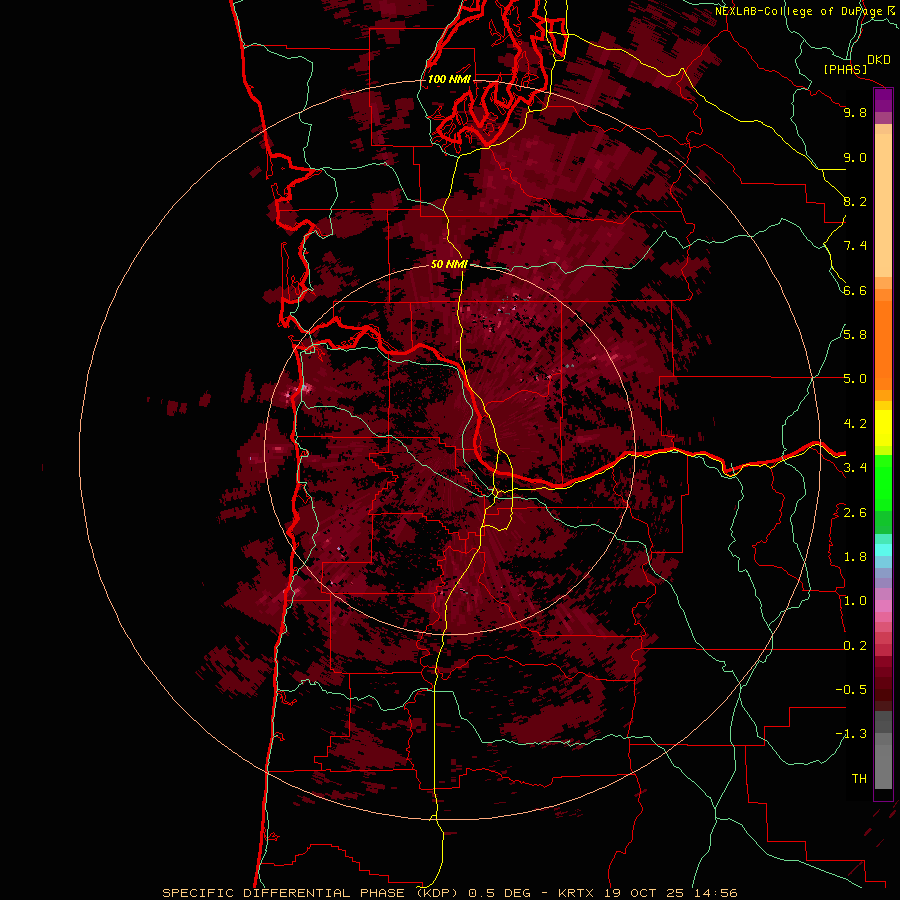This screenshot has height=900, width=900.
Task: Click the 6.6 value on the scale
Action: click(855, 290)
